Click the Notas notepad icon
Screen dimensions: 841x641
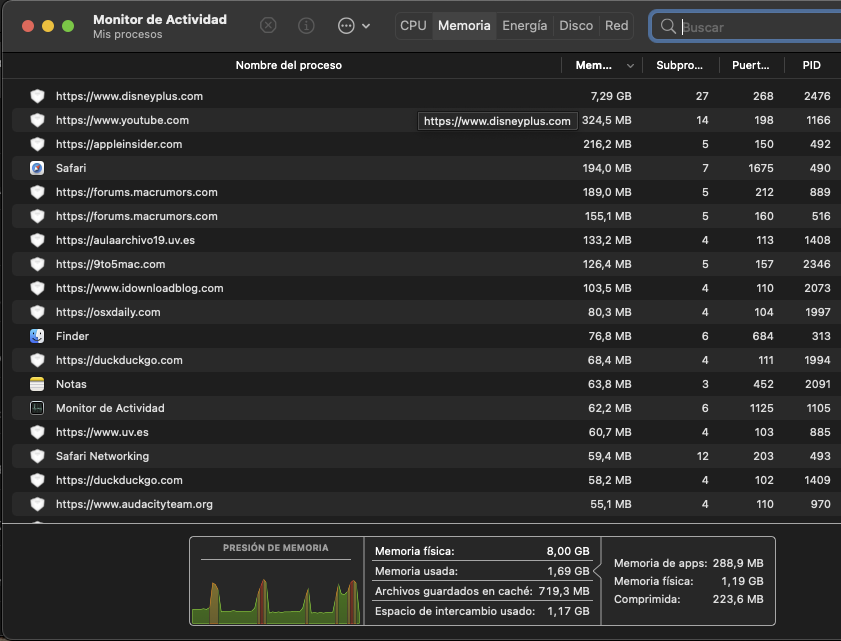[x=37, y=384]
